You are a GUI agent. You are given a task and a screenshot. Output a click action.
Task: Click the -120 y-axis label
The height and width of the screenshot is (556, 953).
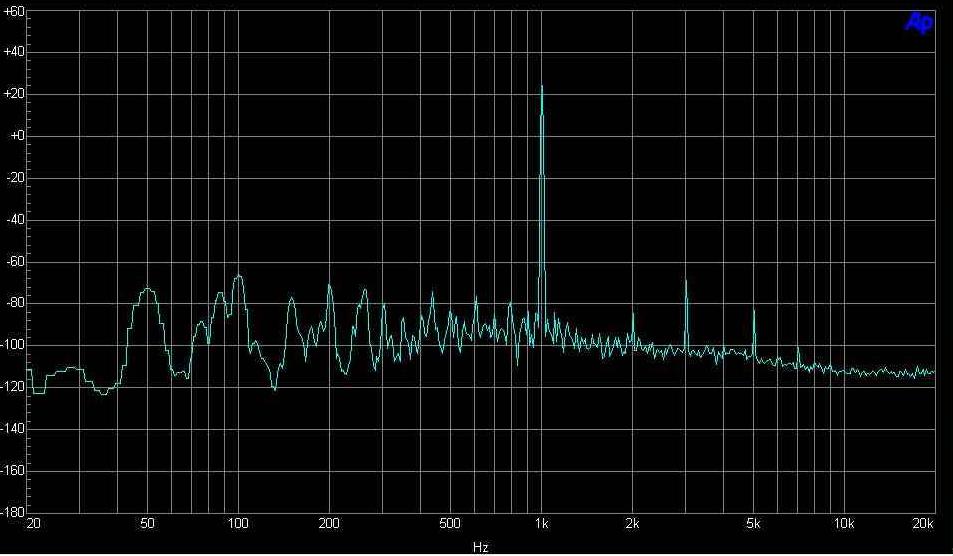(x=13, y=387)
